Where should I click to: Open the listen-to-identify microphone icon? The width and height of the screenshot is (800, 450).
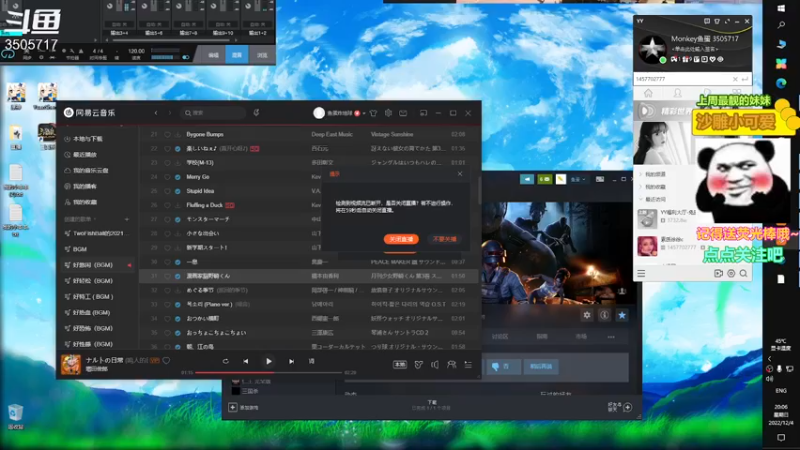click(x=256, y=112)
